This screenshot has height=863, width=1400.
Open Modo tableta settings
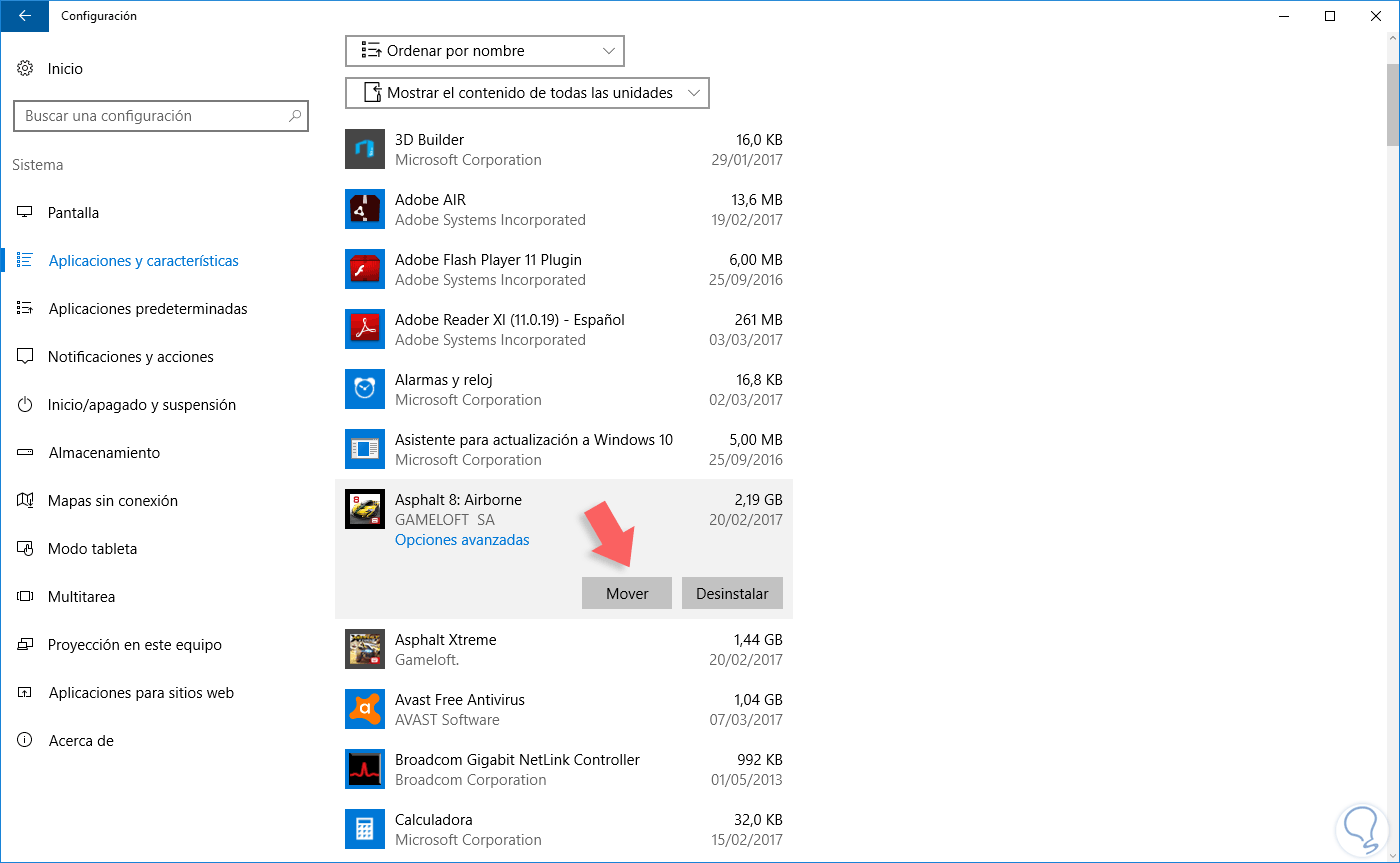(x=92, y=549)
